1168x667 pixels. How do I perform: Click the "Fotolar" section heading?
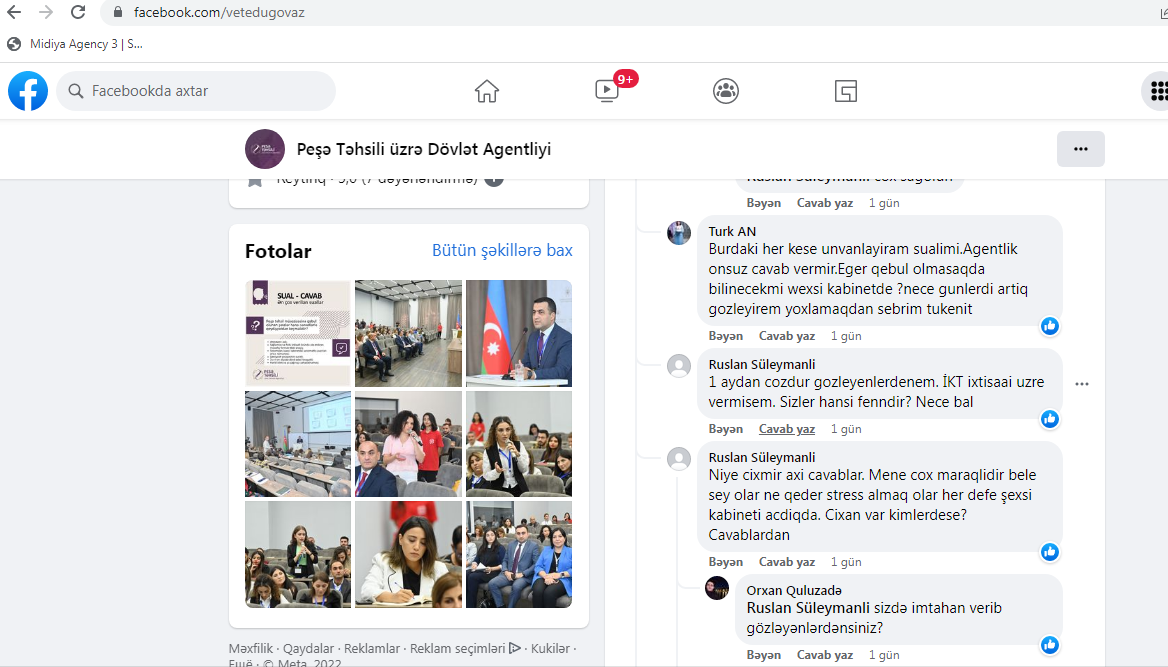click(x=279, y=251)
